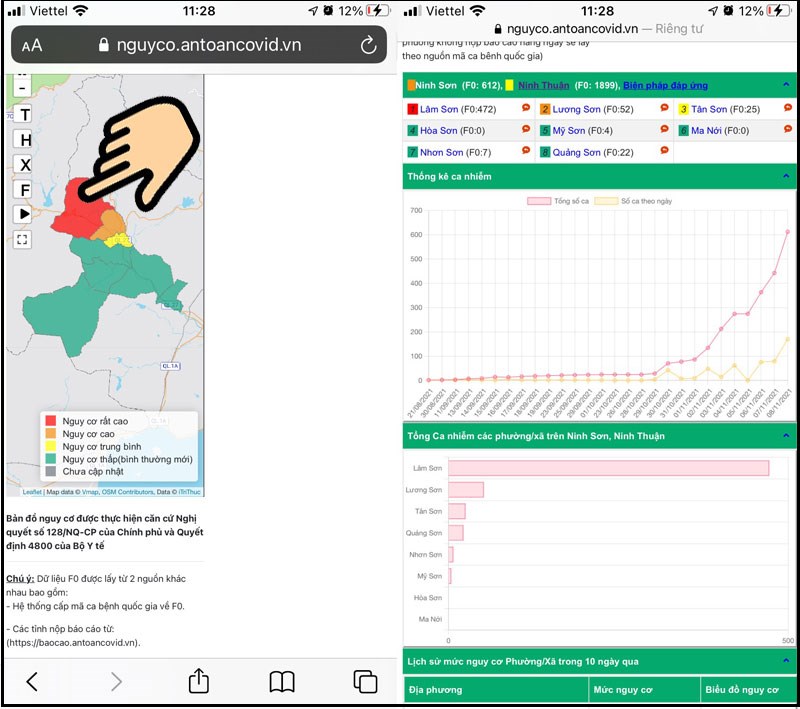Tap the H map control button
This screenshot has height=709, width=800.
tap(22, 139)
